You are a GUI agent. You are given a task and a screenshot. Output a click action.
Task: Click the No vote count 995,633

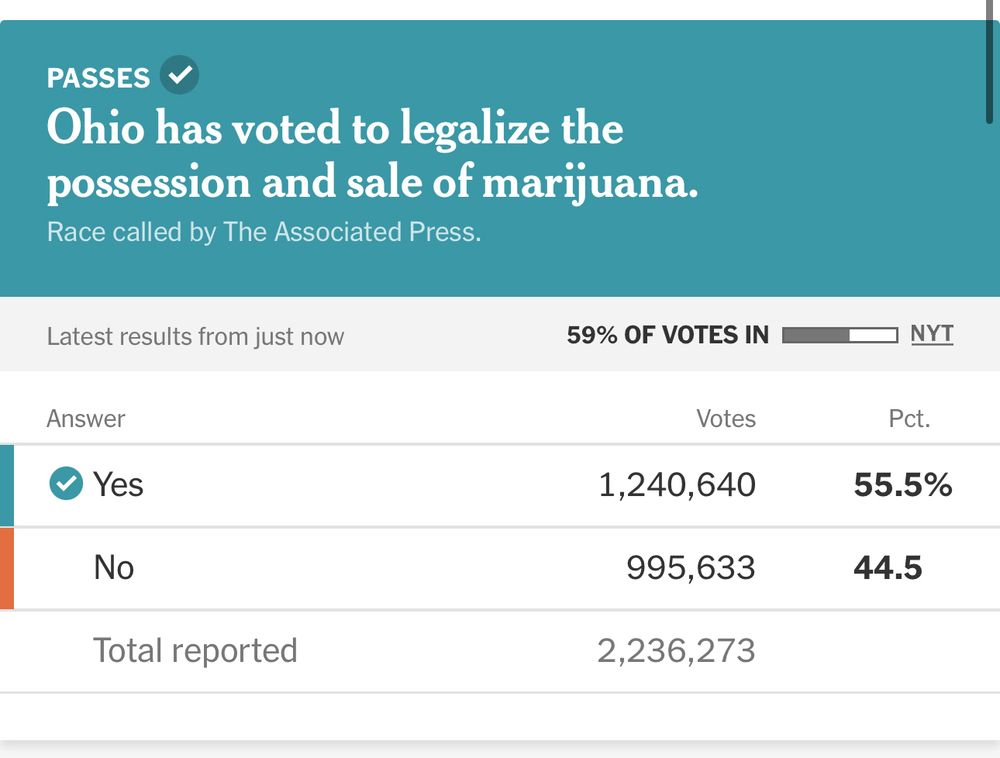pos(690,568)
